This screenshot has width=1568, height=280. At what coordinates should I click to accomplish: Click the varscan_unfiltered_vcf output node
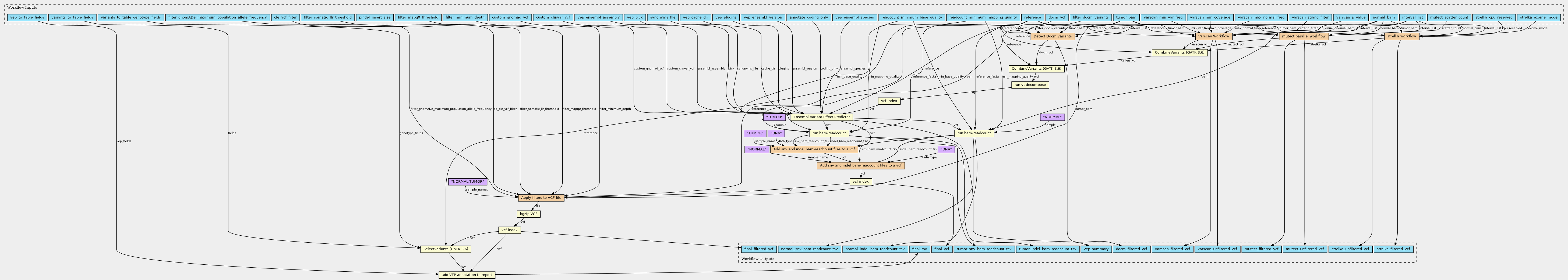pos(1217,249)
